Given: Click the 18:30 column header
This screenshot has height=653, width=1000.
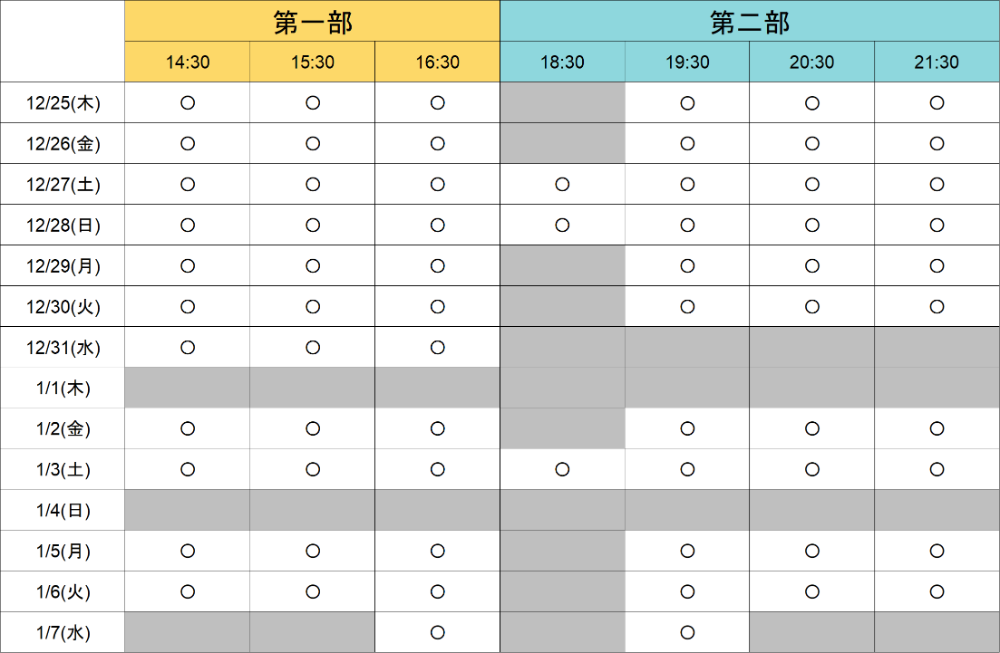Looking at the screenshot, I should coord(562,62).
